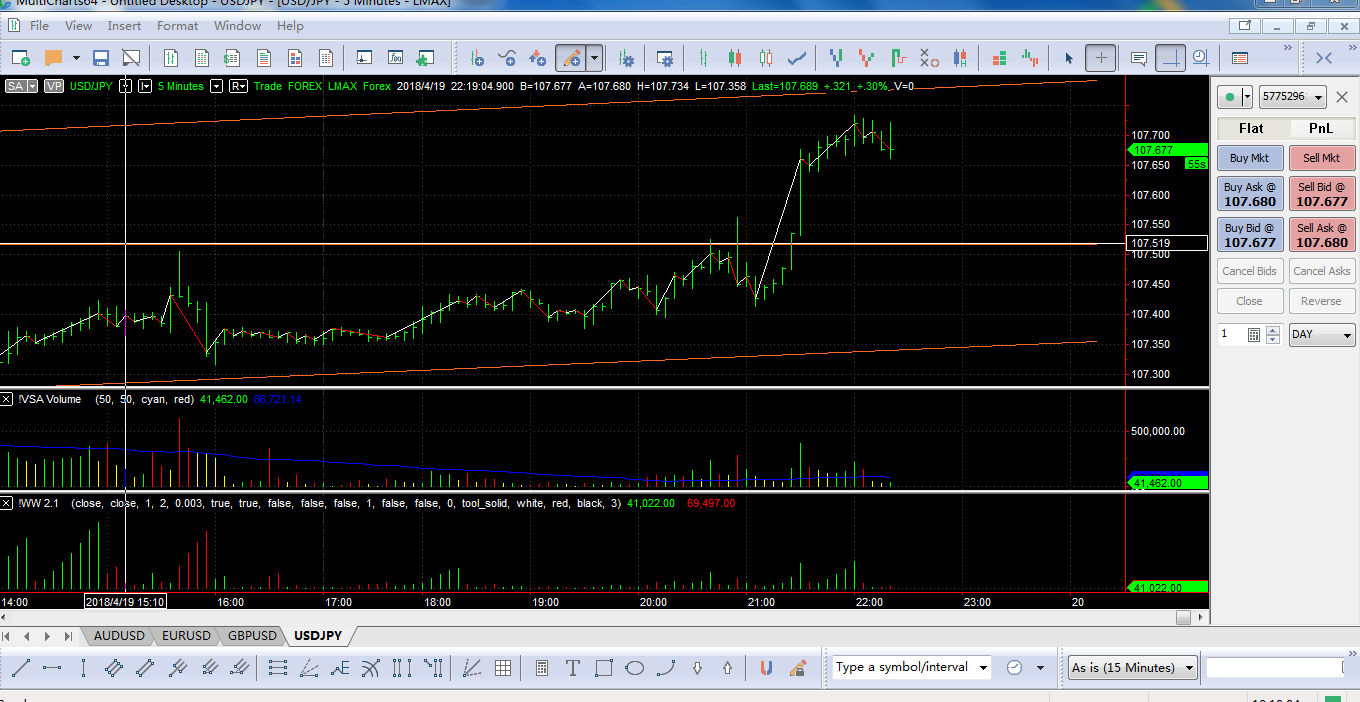
Task: Open the Format Window gear icon
Action: click(x=664, y=58)
